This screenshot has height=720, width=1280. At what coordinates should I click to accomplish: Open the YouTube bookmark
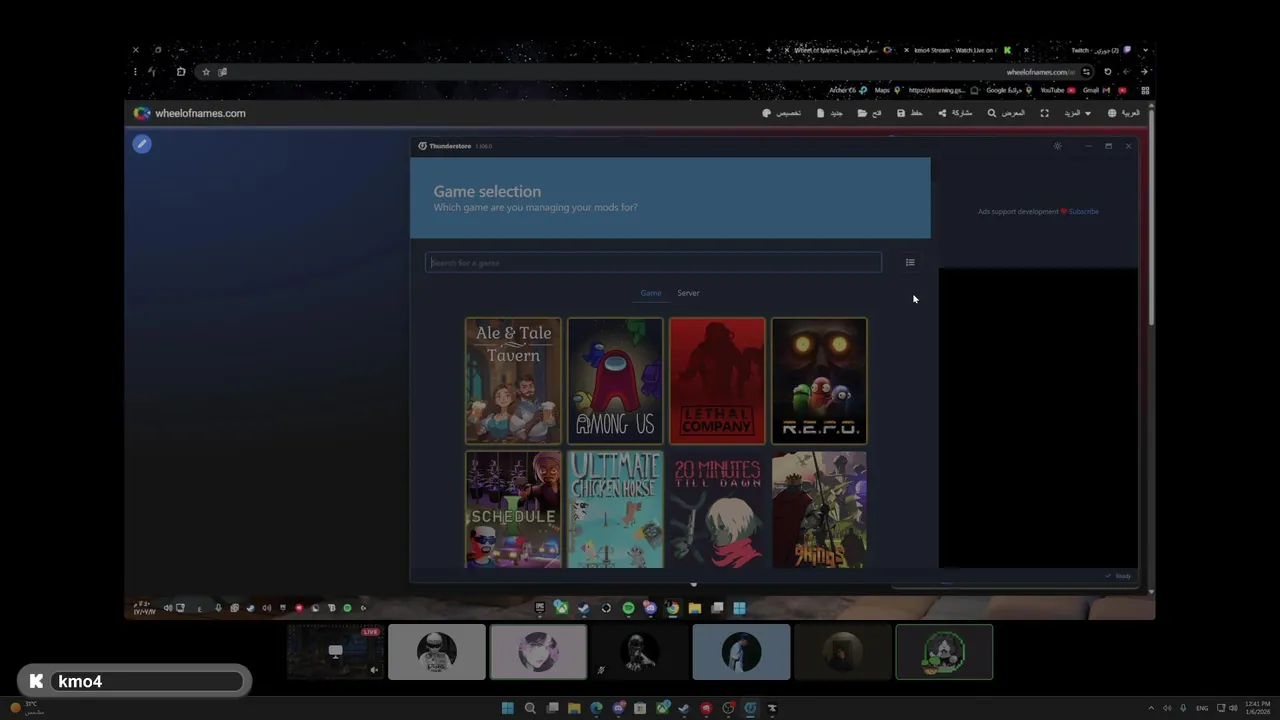1058,90
